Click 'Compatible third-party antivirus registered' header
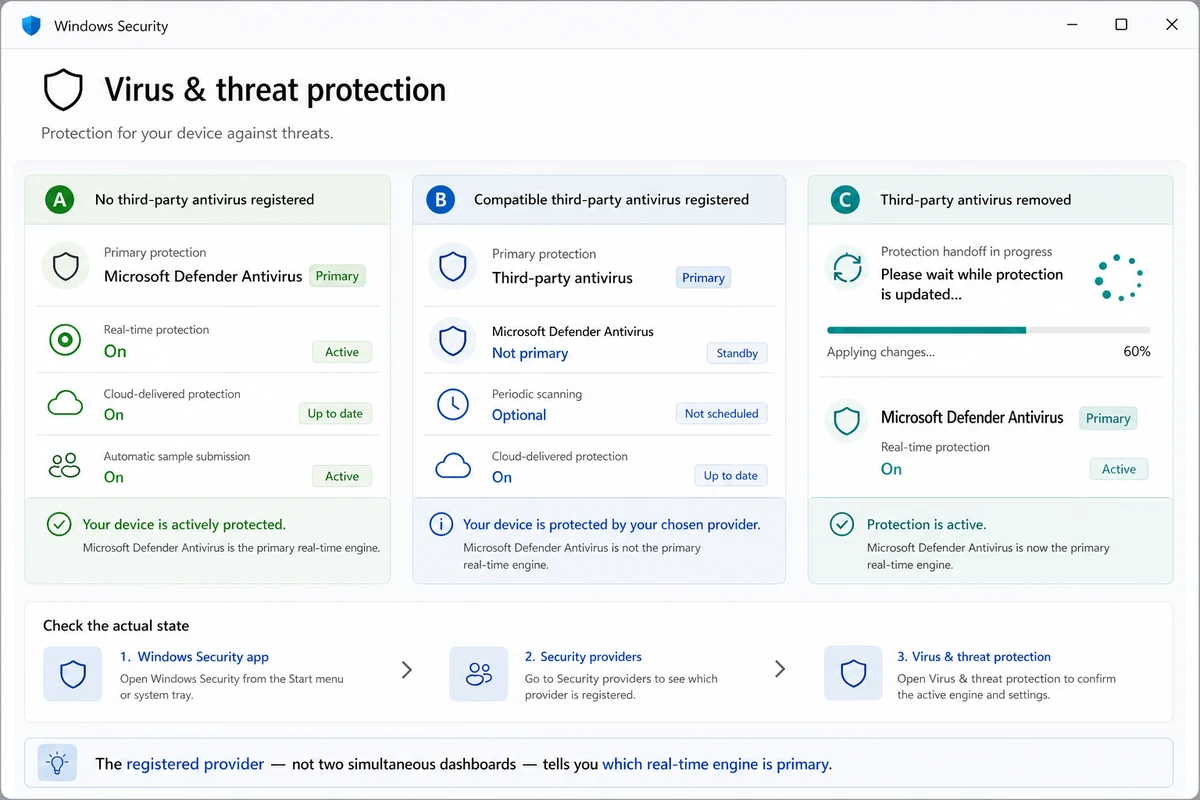 611,200
